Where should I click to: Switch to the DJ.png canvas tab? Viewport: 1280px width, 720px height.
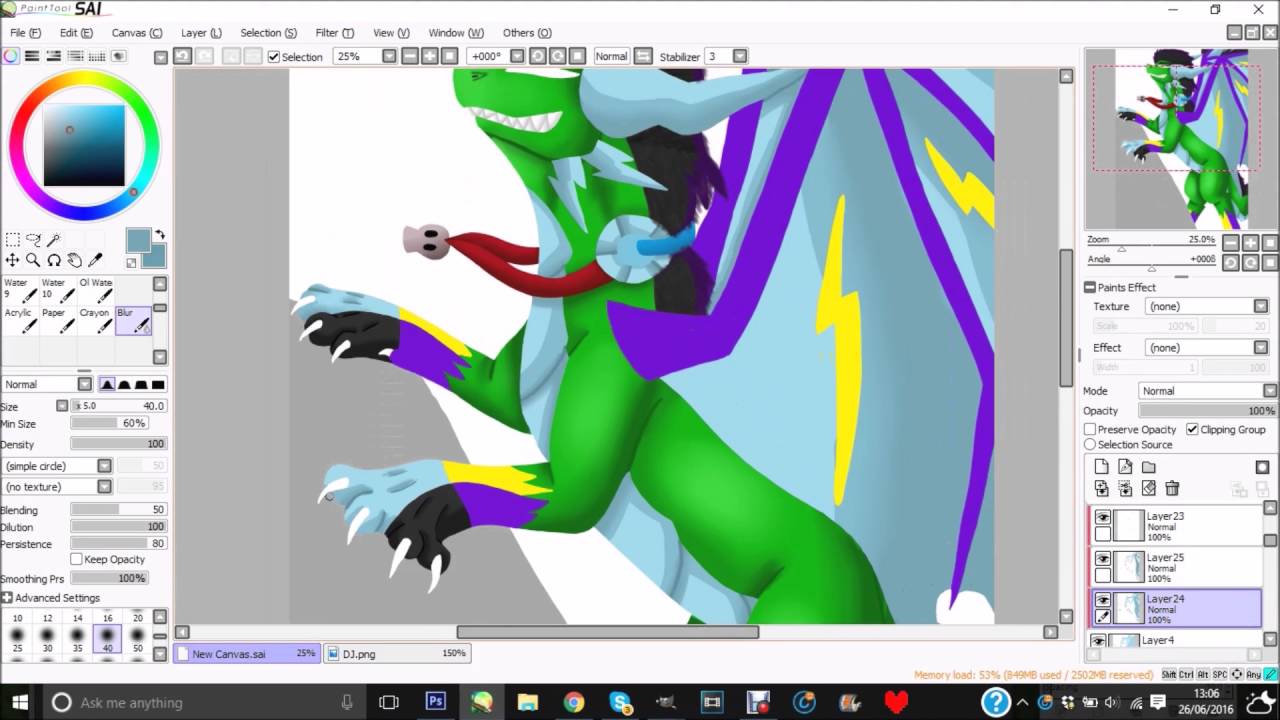(397, 653)
